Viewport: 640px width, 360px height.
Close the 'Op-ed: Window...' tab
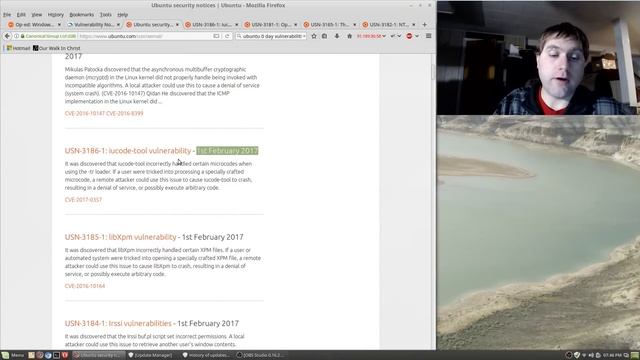(x=59, y=24)
